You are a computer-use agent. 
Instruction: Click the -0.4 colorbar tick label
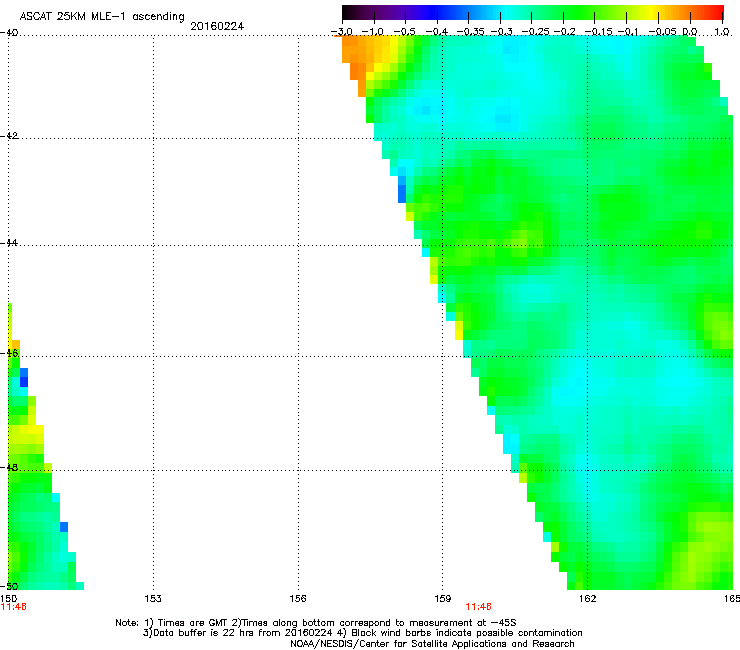point(437,32)
